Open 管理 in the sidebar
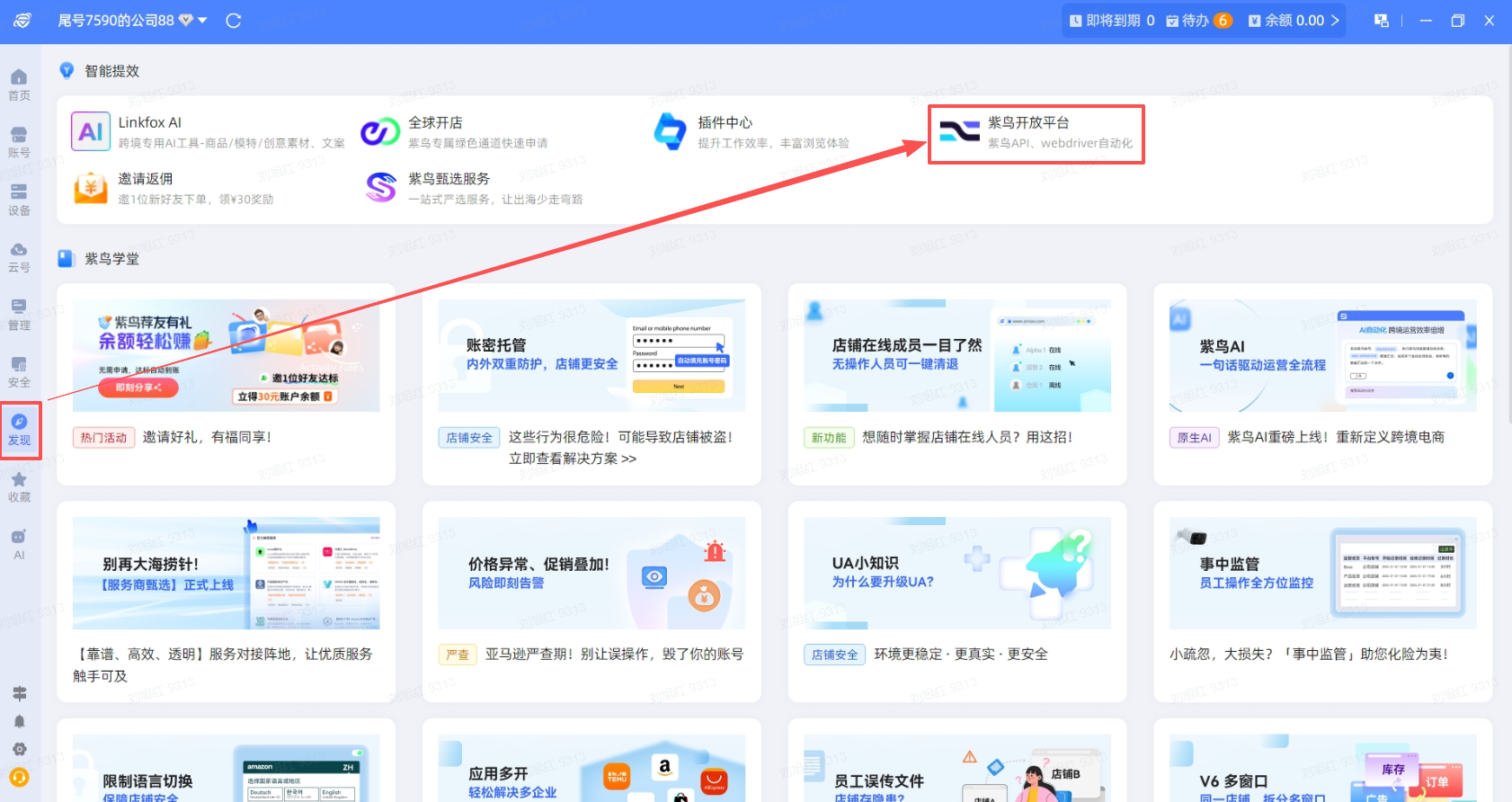This screenshot has width=1512, height=802. click(19, 316)
